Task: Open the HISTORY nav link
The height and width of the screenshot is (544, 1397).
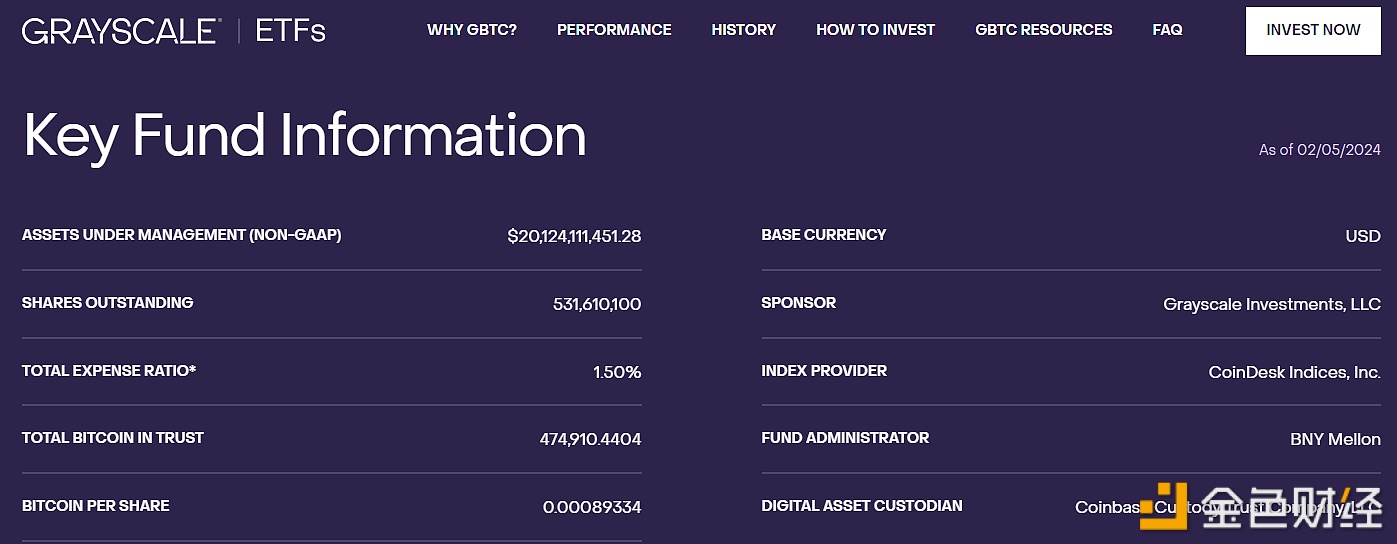Action: coord(744,30)
